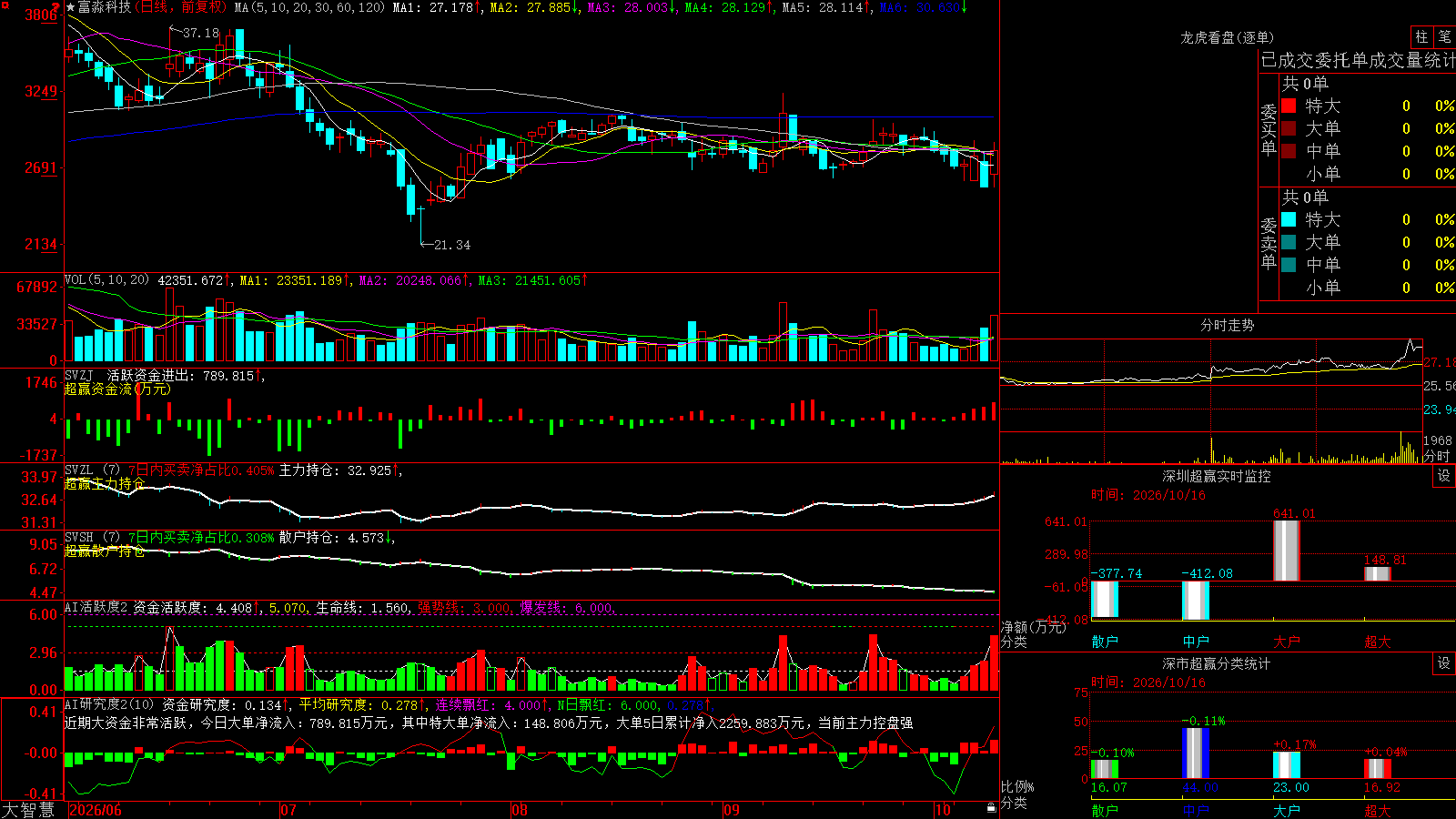Click the AI活跃度2 indicator label

[x=96, y=607]
